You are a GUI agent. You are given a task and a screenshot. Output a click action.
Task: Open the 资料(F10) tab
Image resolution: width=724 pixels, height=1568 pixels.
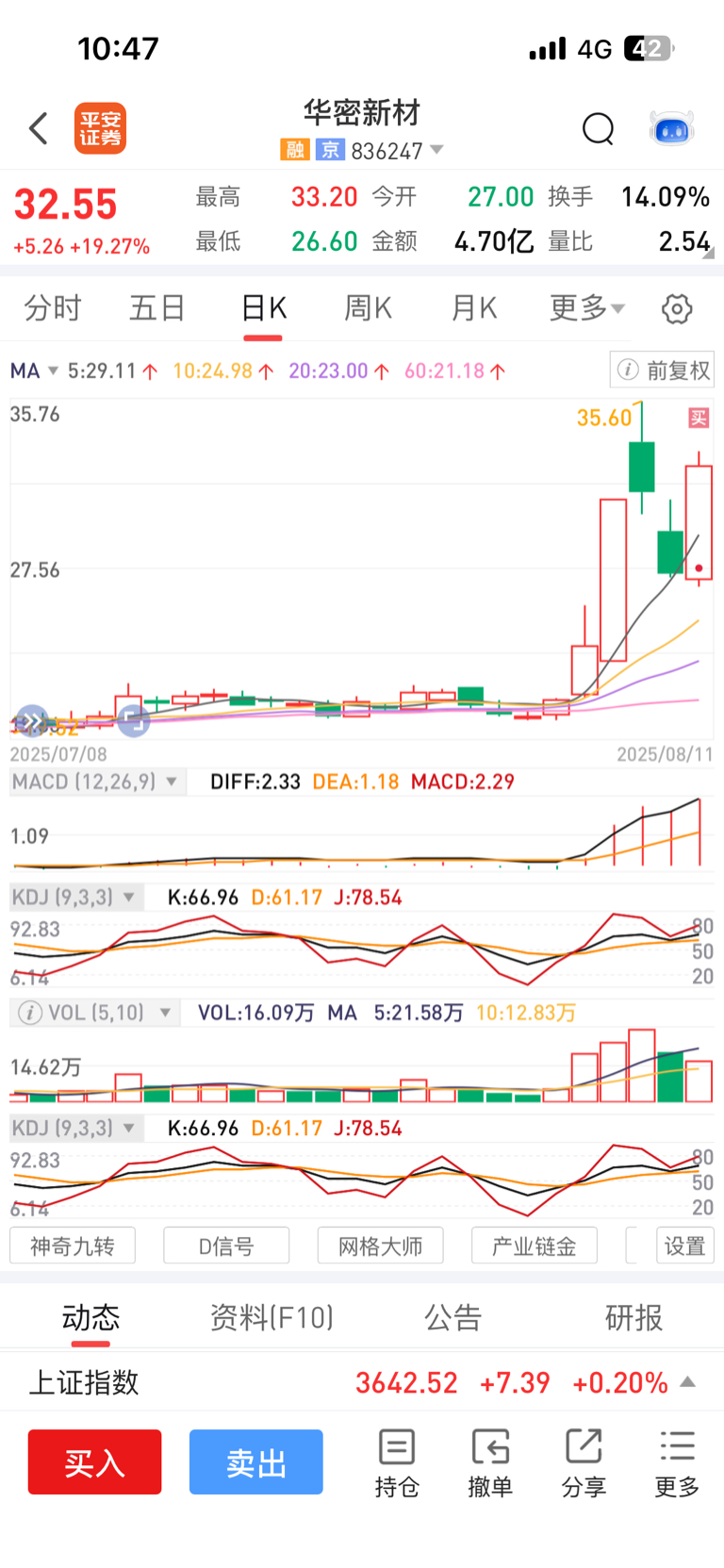pyautogui.click(x=271, y=1317)
